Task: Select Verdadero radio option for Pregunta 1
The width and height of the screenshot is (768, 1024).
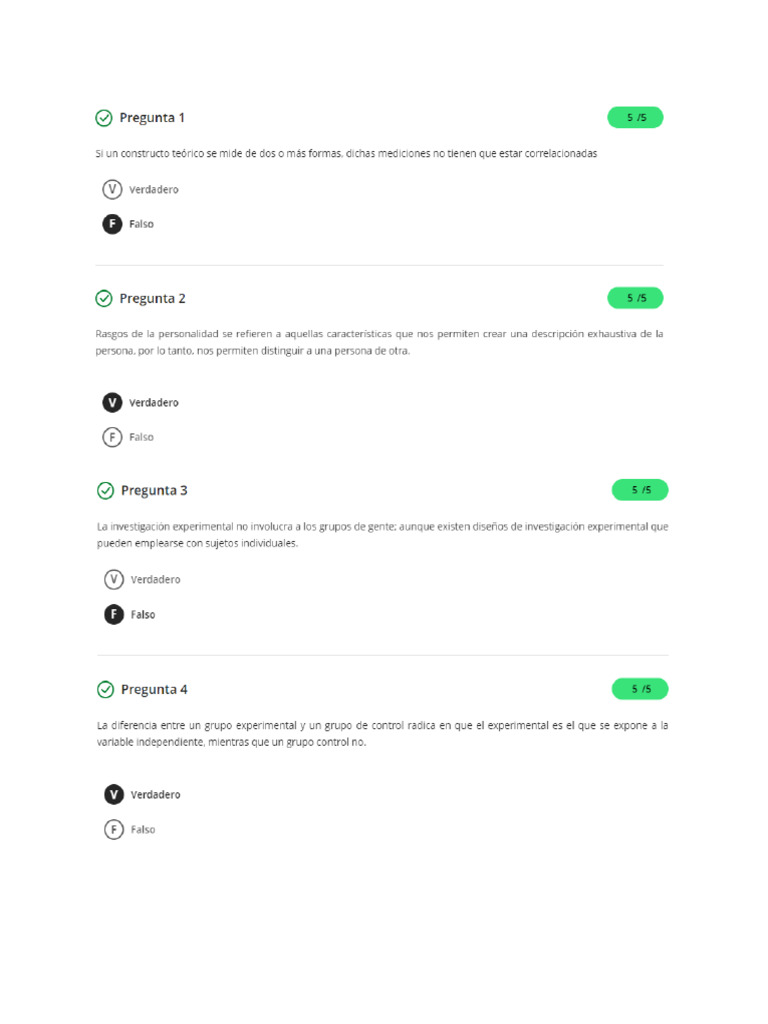Action: [112, 189]
